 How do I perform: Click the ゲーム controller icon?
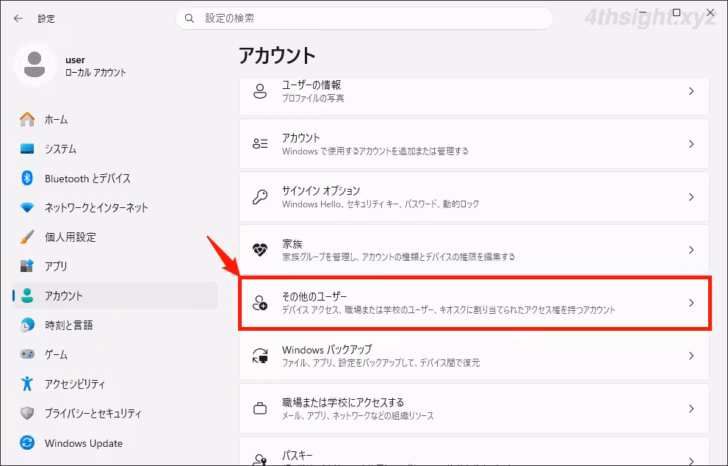pyautogui.click(x=27, y=355)
